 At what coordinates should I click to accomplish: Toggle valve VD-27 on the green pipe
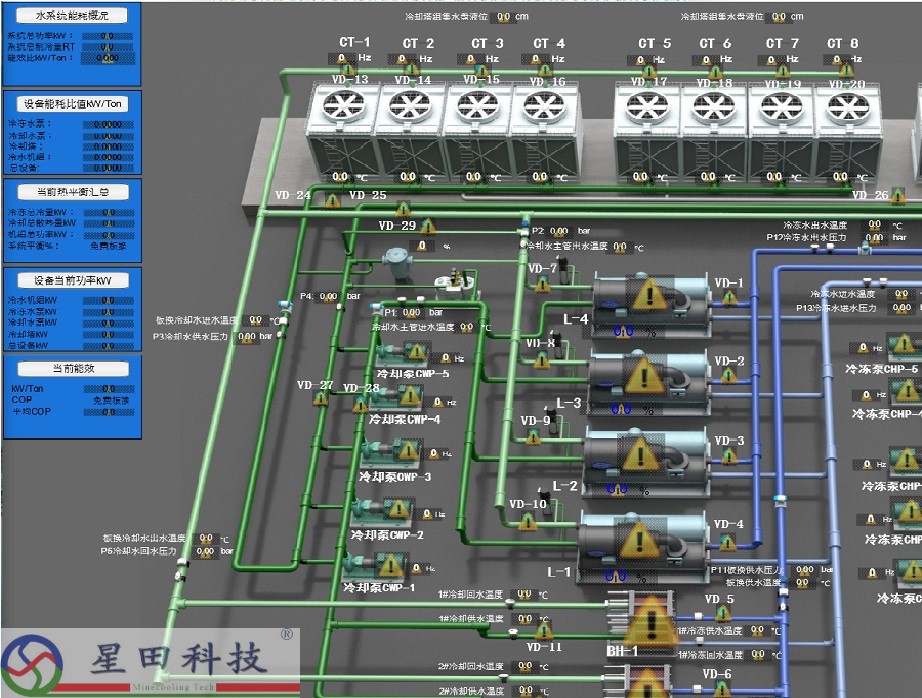coord(320,398)
